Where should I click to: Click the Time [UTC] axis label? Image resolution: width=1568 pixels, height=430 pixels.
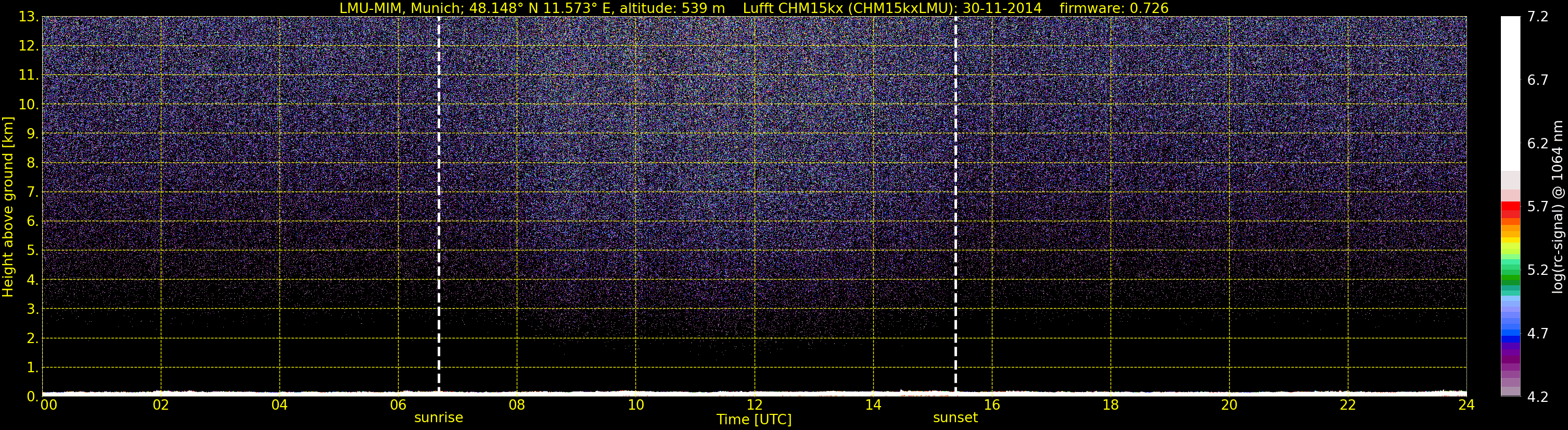[754, 420]
